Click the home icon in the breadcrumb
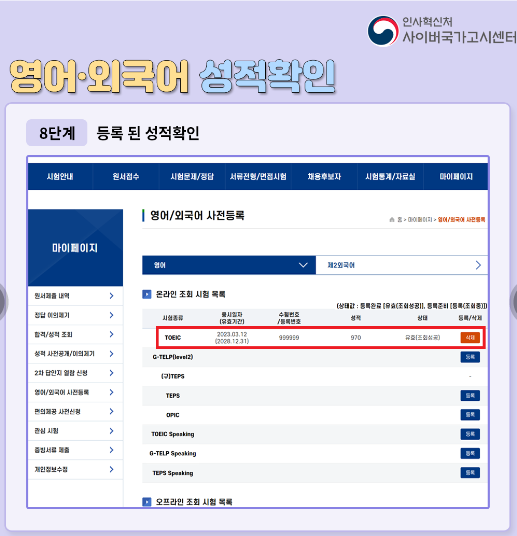 (392, 219)
